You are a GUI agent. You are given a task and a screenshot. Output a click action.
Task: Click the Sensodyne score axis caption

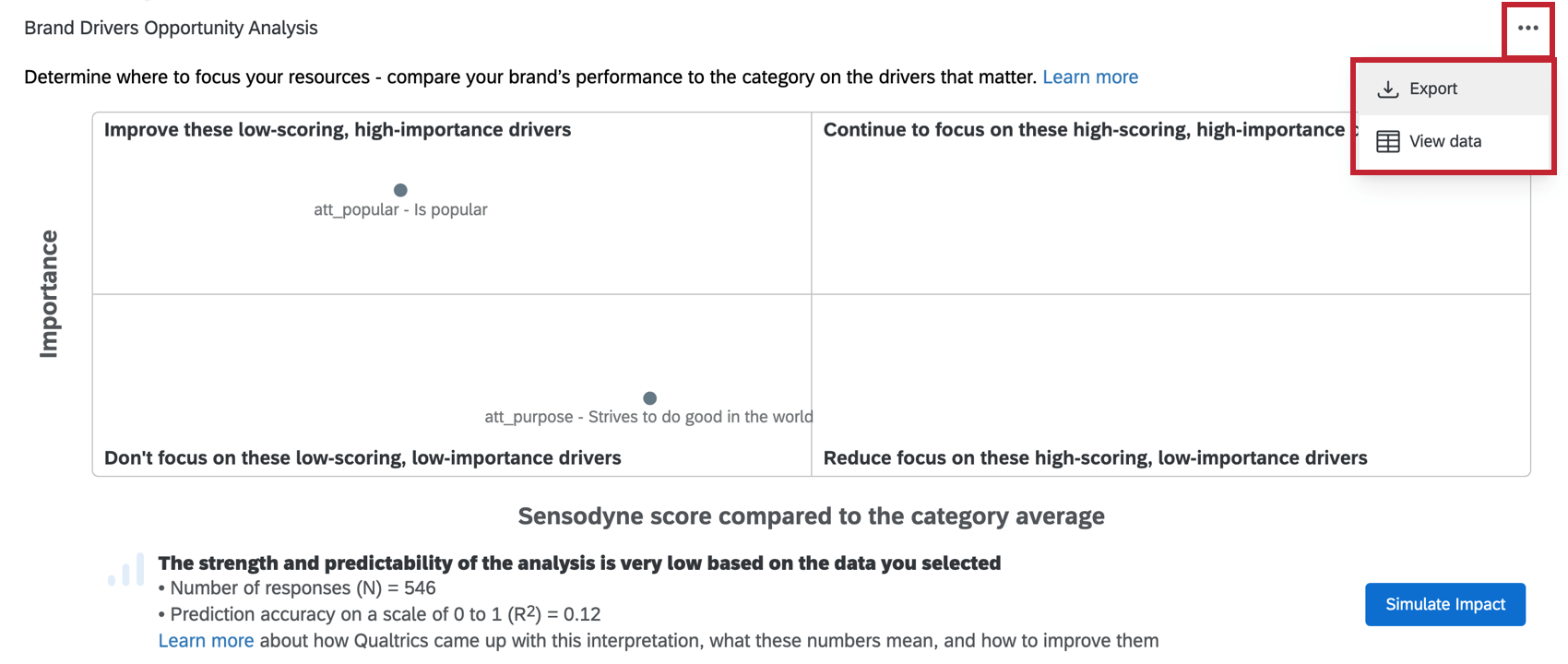(812, 516)
